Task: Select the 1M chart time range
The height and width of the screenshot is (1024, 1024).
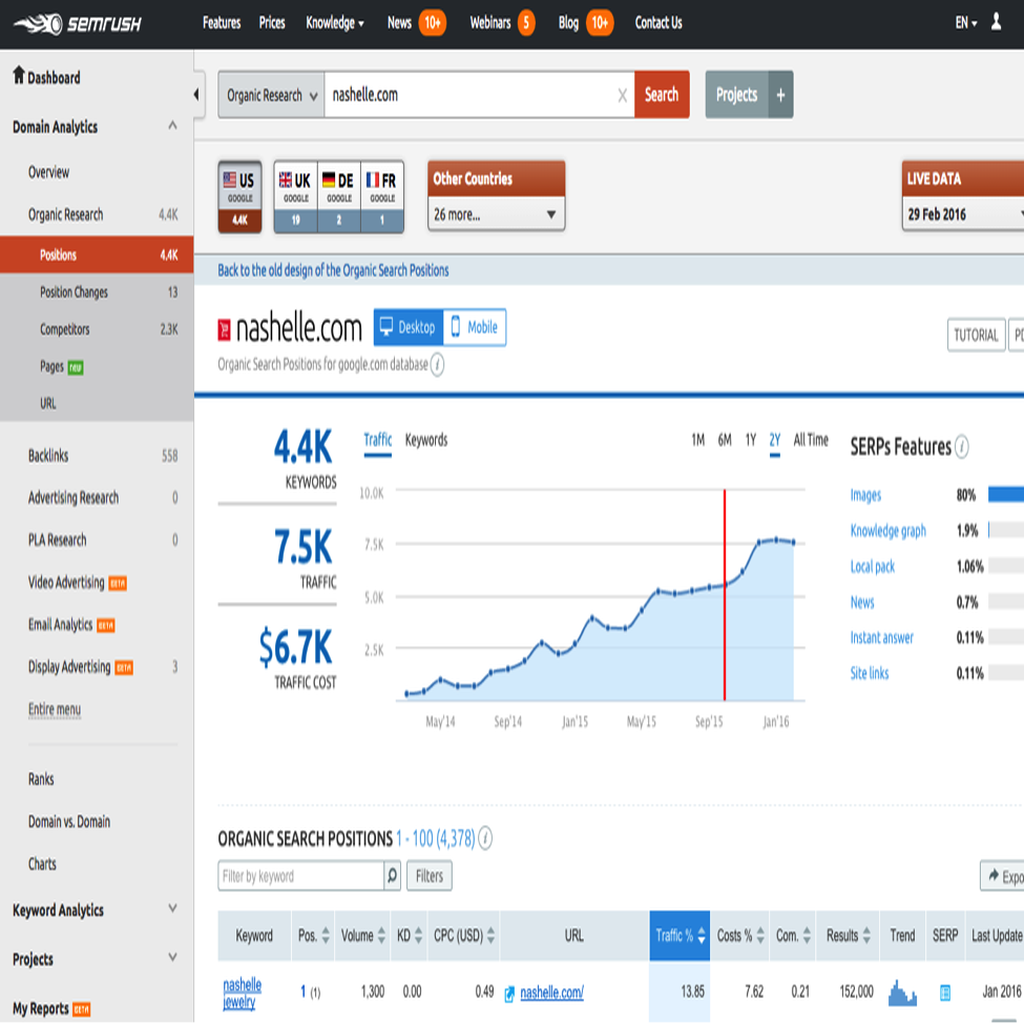Action: point(698,440)
